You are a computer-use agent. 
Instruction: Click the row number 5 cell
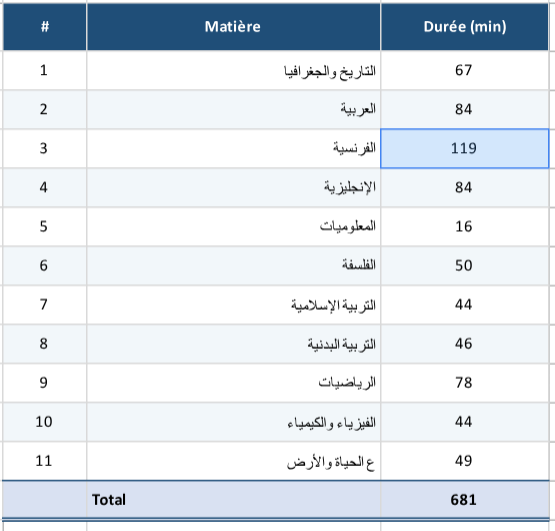(x=45, y=227)
